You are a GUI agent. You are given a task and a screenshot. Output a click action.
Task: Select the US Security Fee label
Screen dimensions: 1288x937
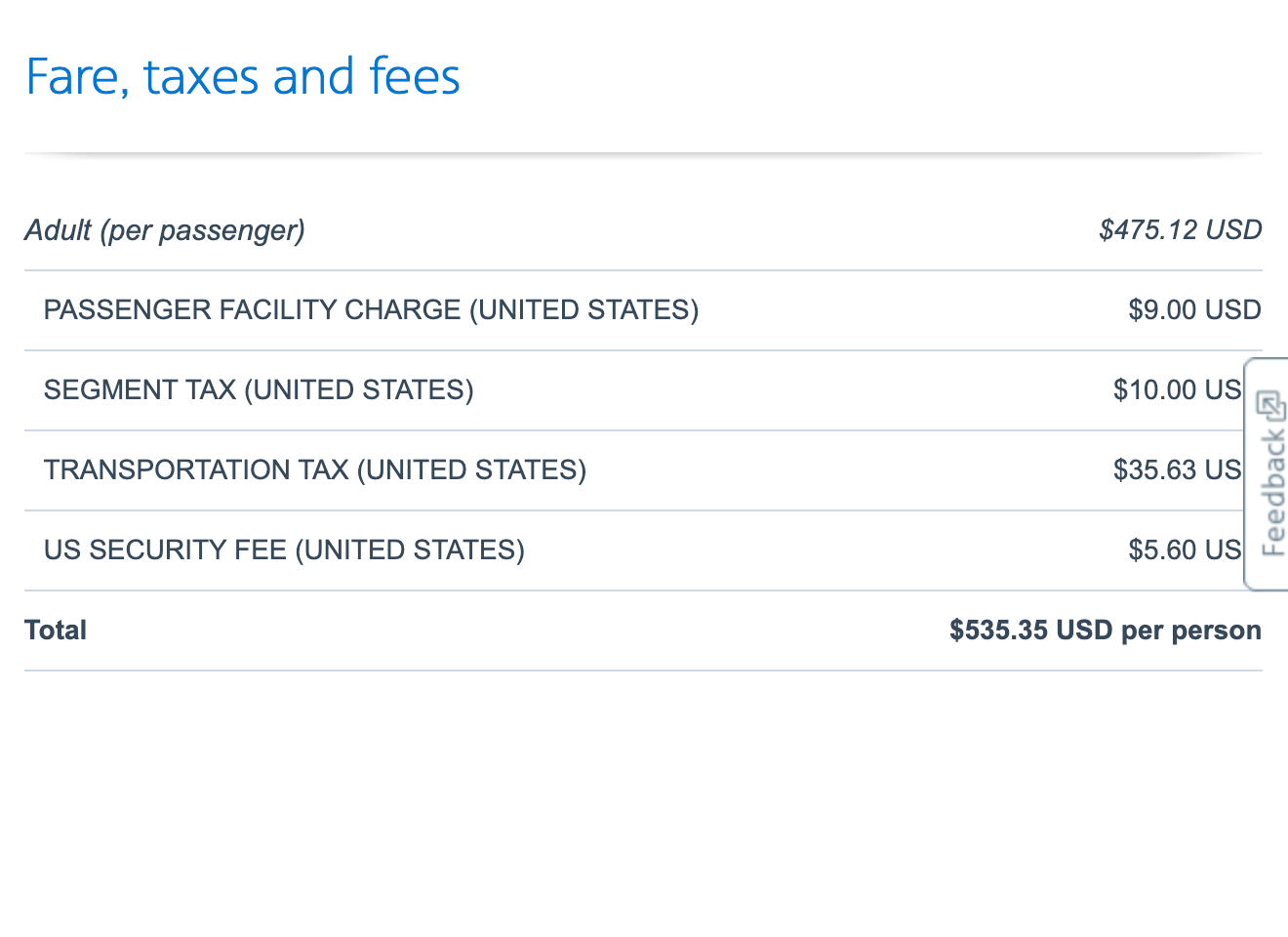[284, 550]
